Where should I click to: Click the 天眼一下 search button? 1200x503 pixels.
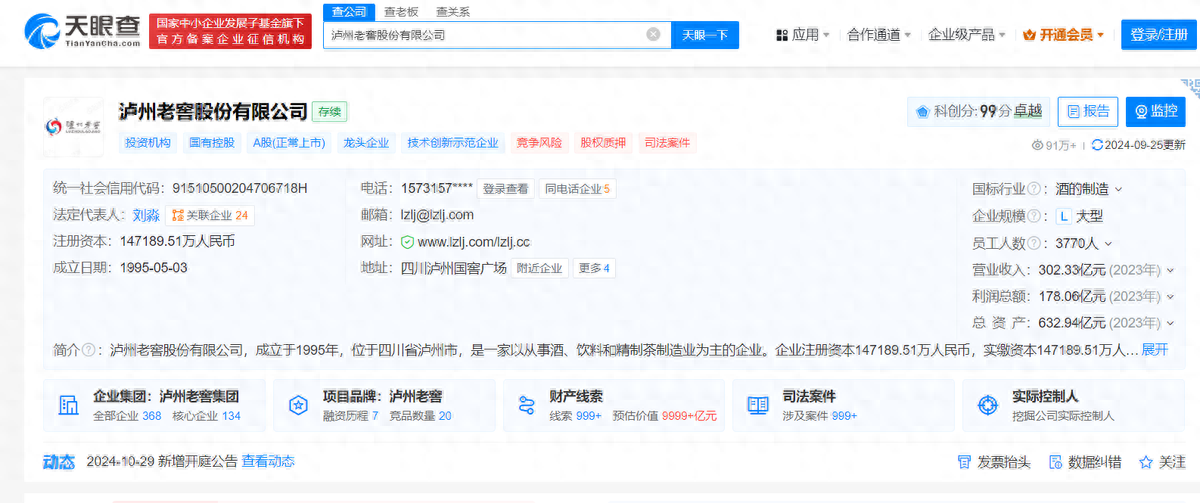pos(705,34)
